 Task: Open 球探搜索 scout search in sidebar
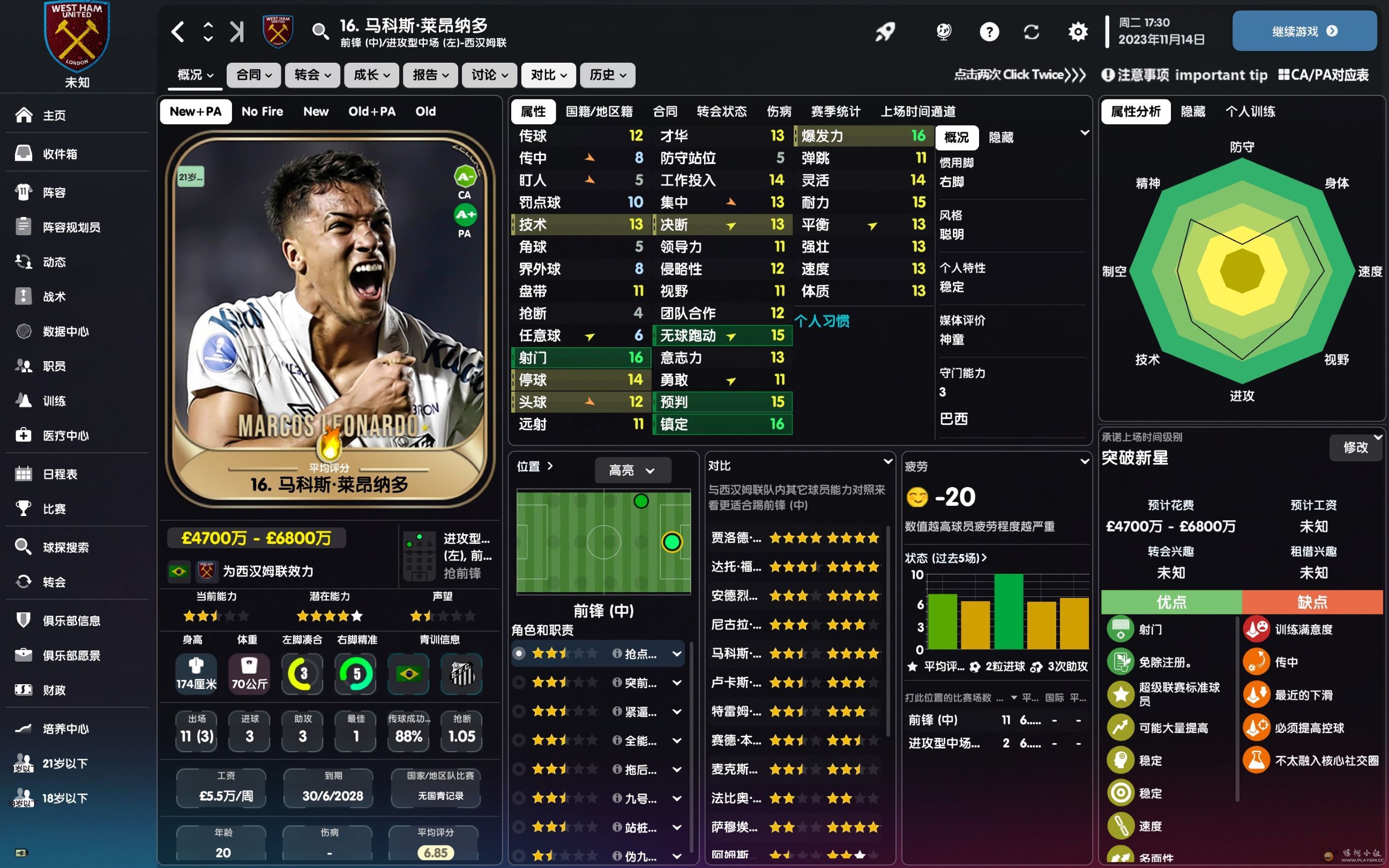[65, 547]
